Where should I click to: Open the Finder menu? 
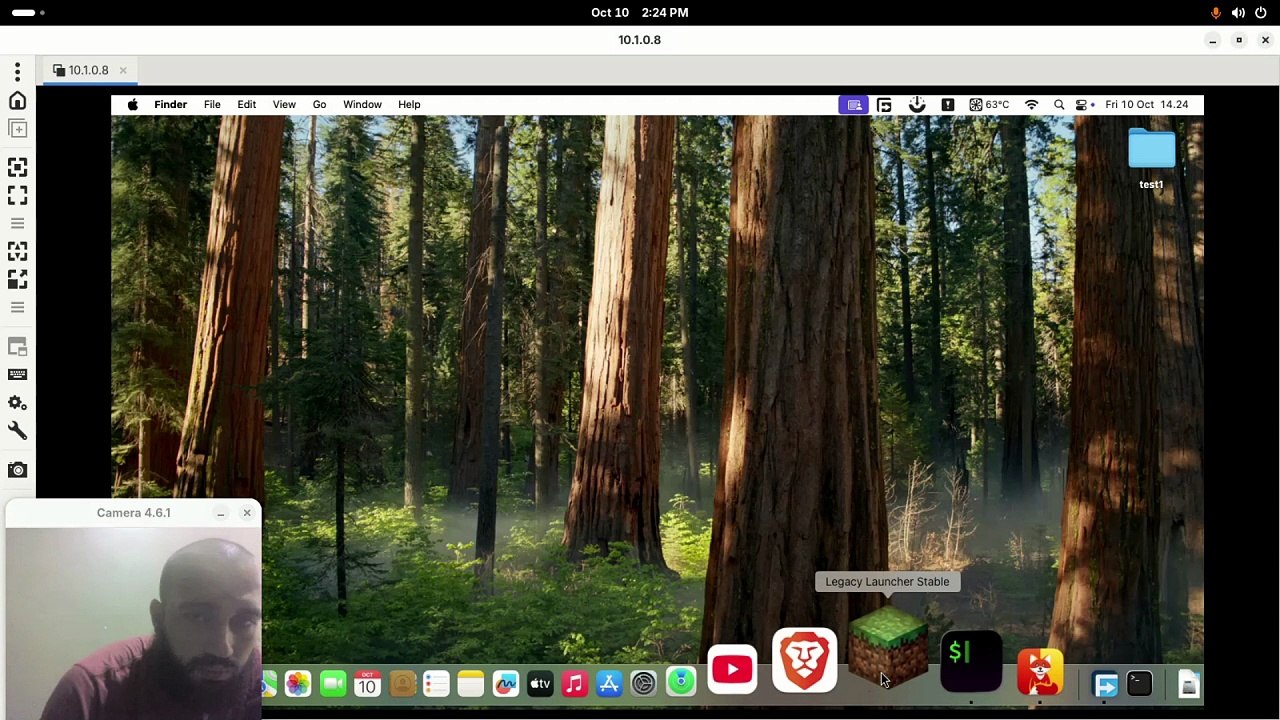pos(170,104)
